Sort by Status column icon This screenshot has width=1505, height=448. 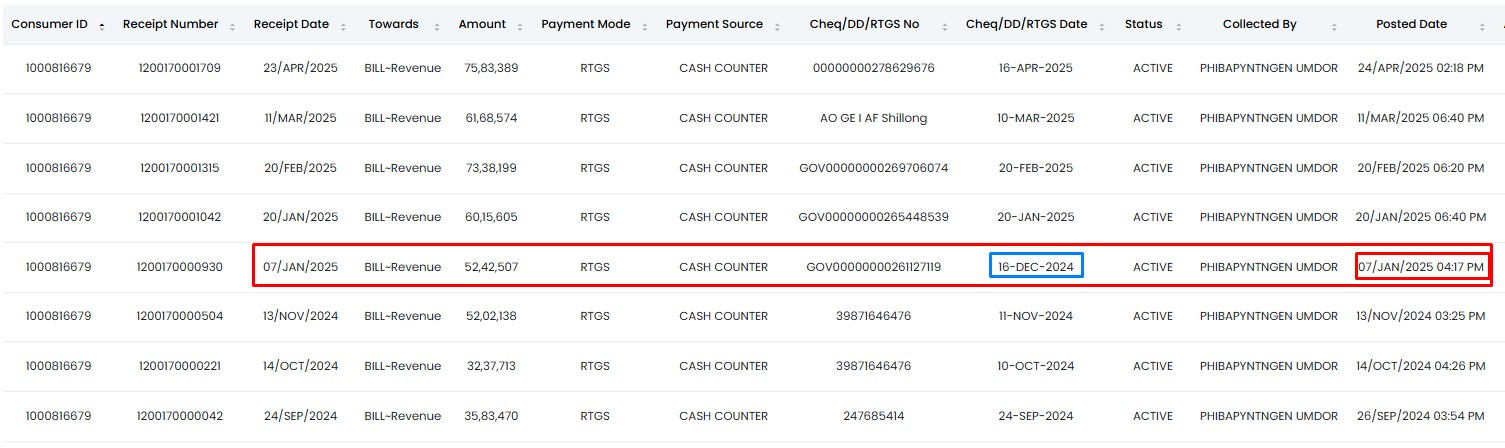coord(1176,27)
